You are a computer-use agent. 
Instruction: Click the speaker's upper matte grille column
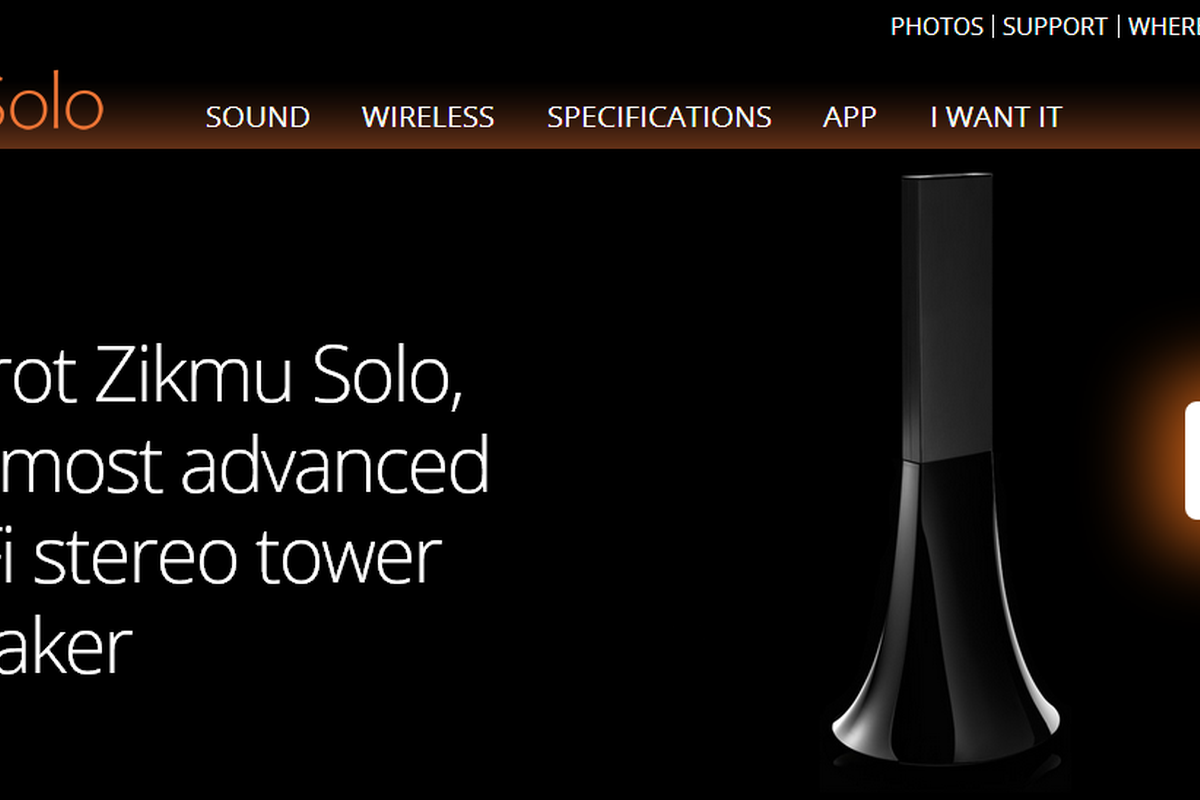946,315
